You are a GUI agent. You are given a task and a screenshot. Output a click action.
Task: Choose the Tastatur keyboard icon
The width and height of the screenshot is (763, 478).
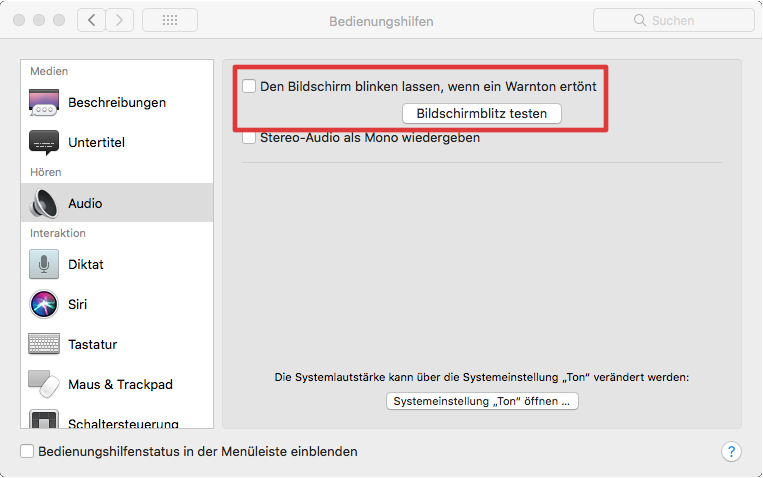pos(44,344)
